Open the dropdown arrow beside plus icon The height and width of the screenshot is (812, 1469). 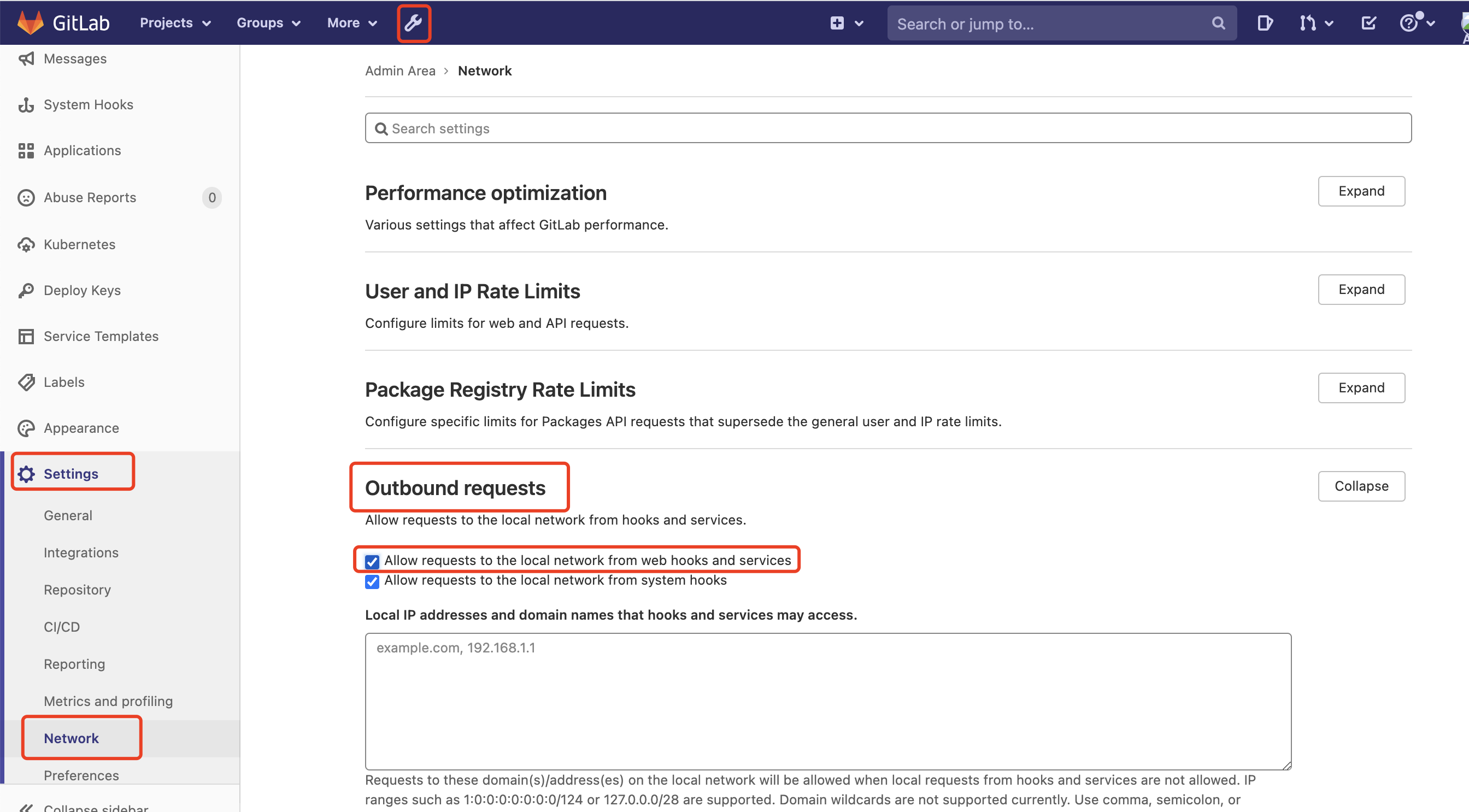[859, 23]
